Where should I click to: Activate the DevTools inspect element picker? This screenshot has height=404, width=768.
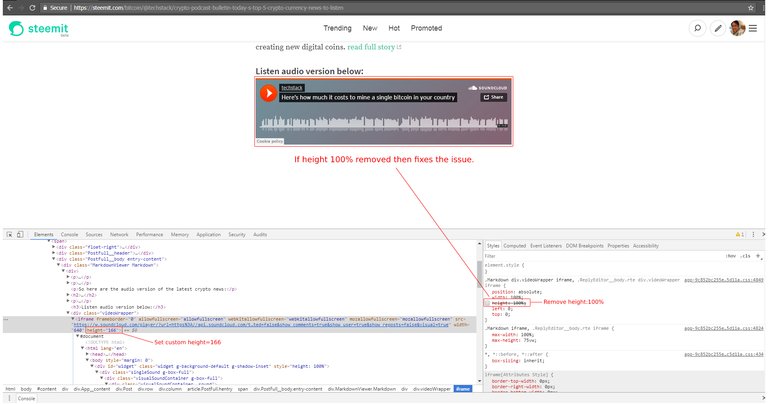pos(11,234)
